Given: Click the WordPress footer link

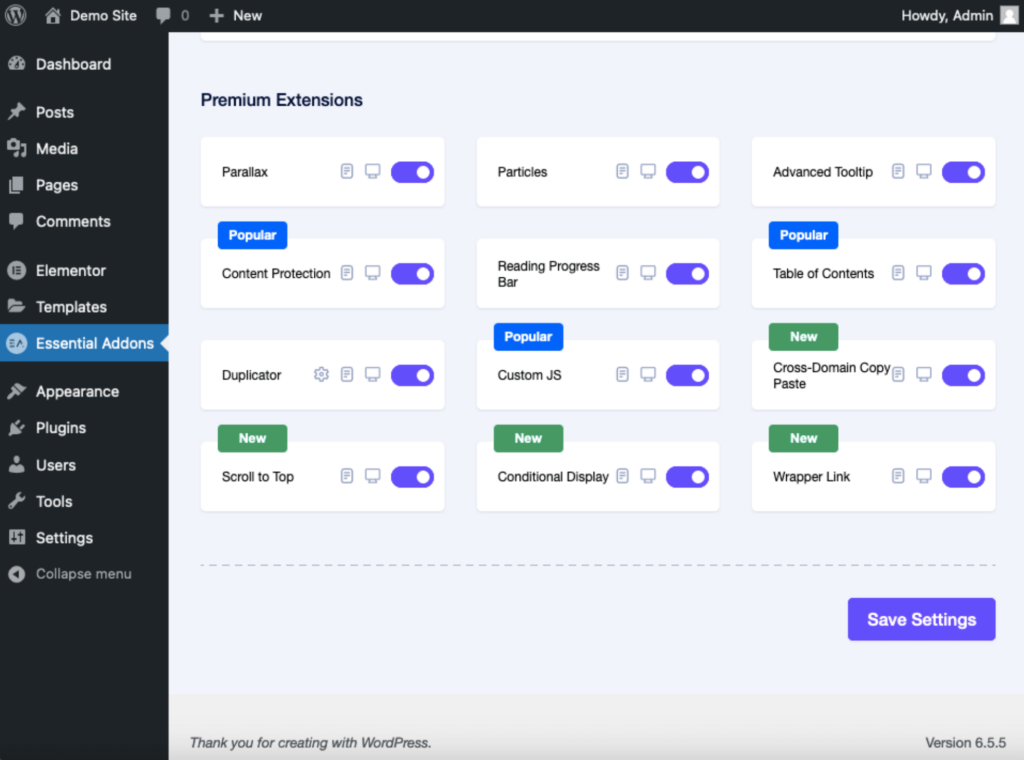Looking at the screenshot, I should pos(394,742).
